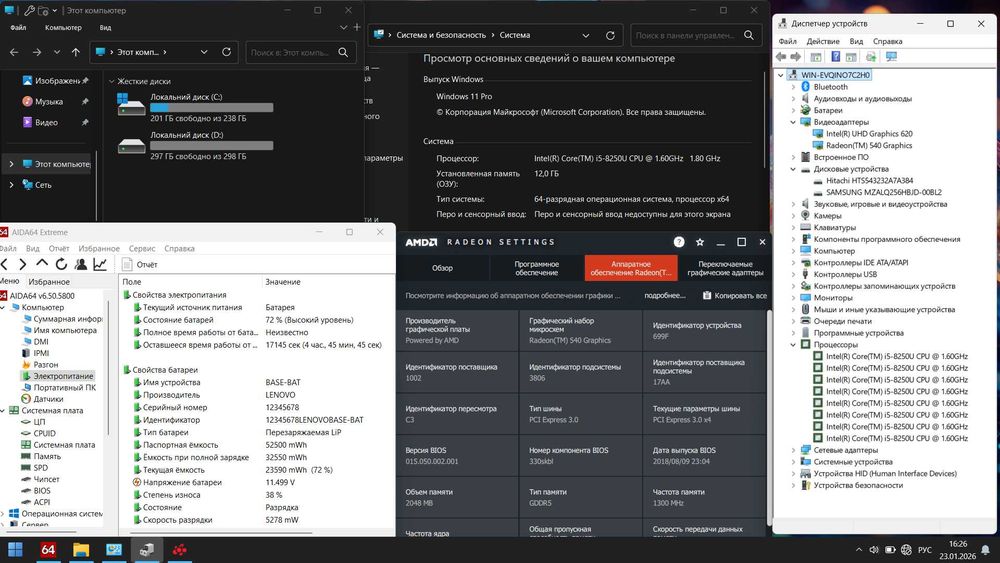
Task: Select Датчики in AIDA64 tree
Action: click(48, 399)
